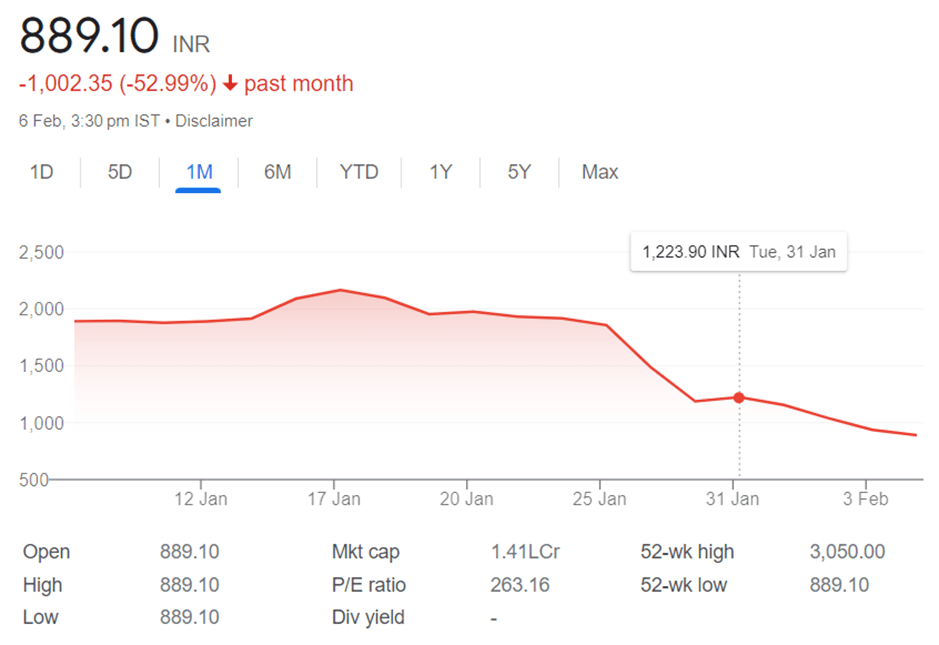Show the YTD price chart
Image resolution: width=939 pixels, height=645 pixels.
click(x=359, y=172)
